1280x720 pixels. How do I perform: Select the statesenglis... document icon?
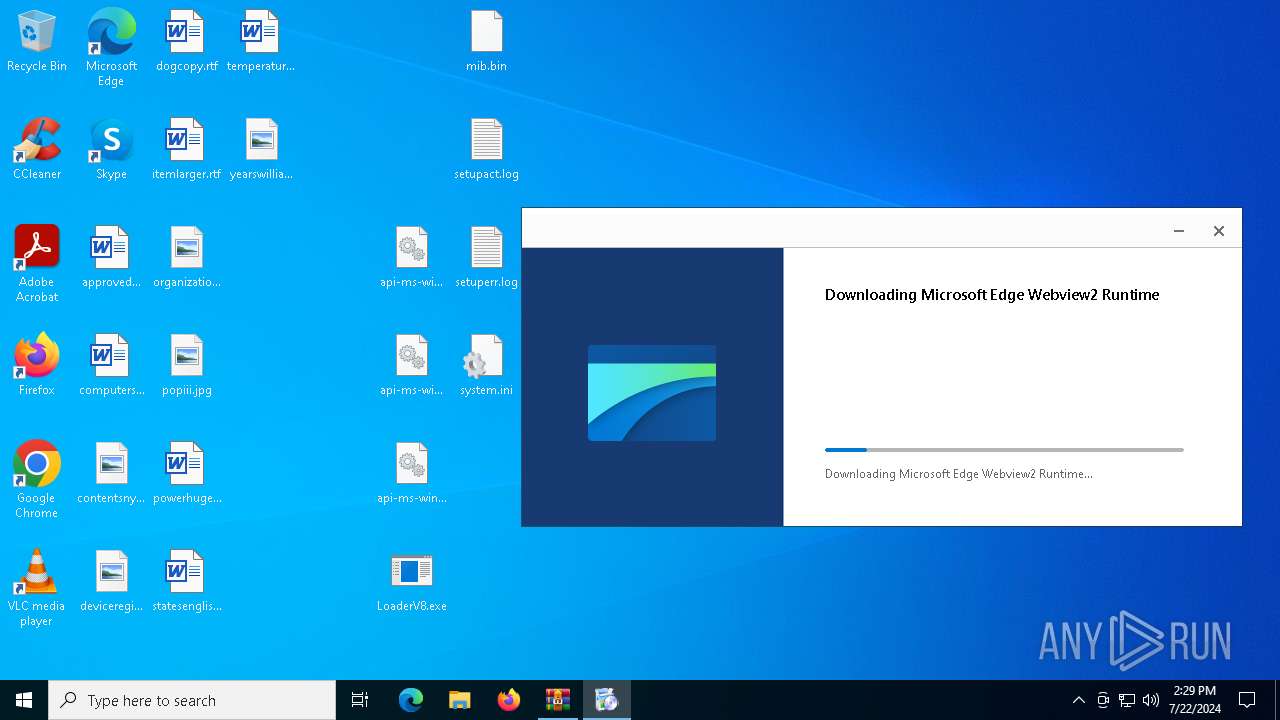click(x=186, y=581)
